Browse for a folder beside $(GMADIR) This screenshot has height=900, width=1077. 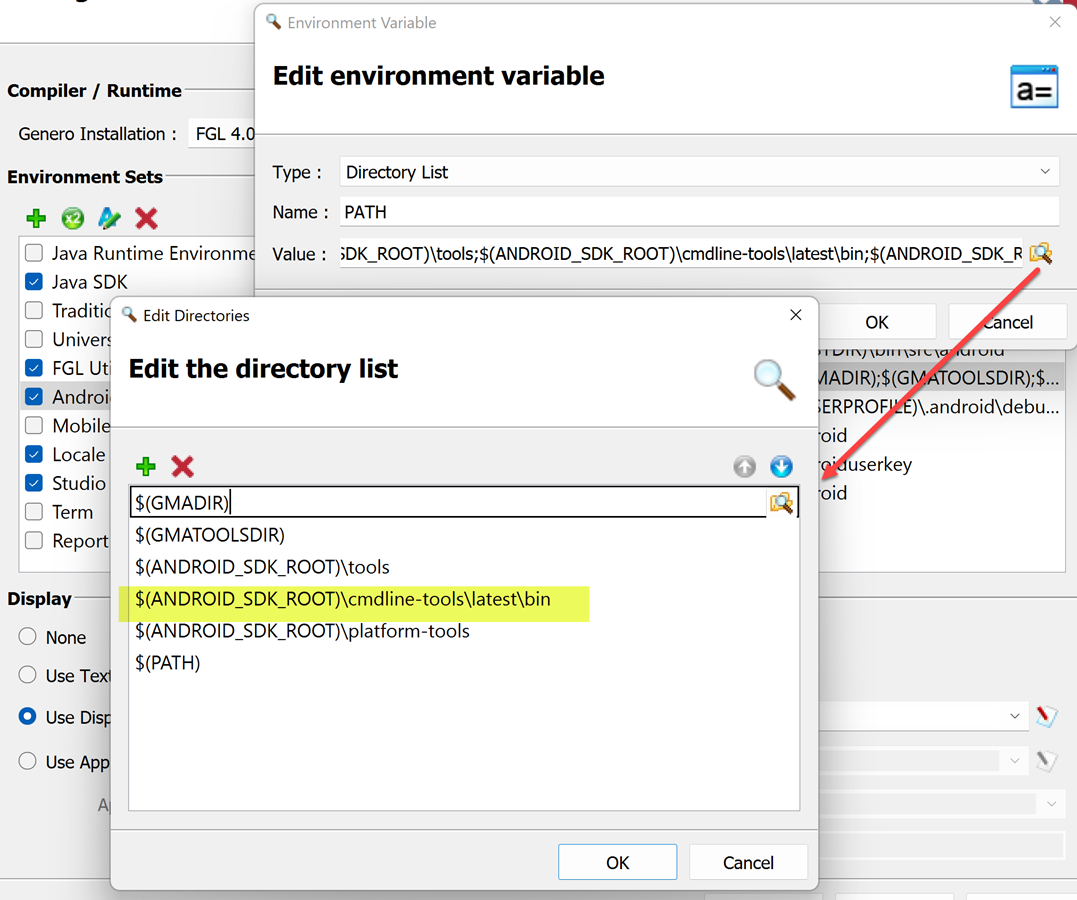[781, 503]
